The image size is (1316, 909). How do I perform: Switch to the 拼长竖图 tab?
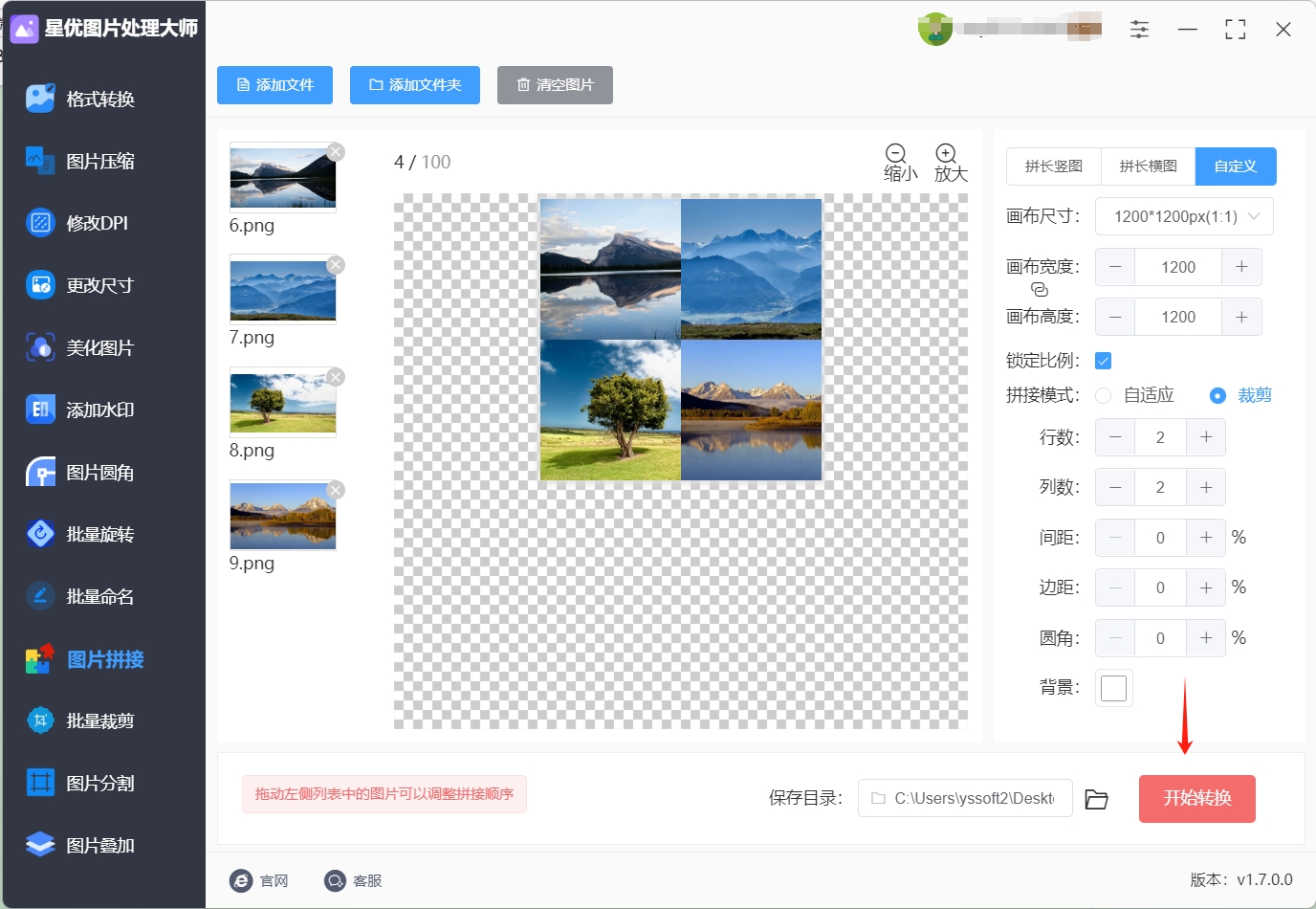[x=1054, y=166]
